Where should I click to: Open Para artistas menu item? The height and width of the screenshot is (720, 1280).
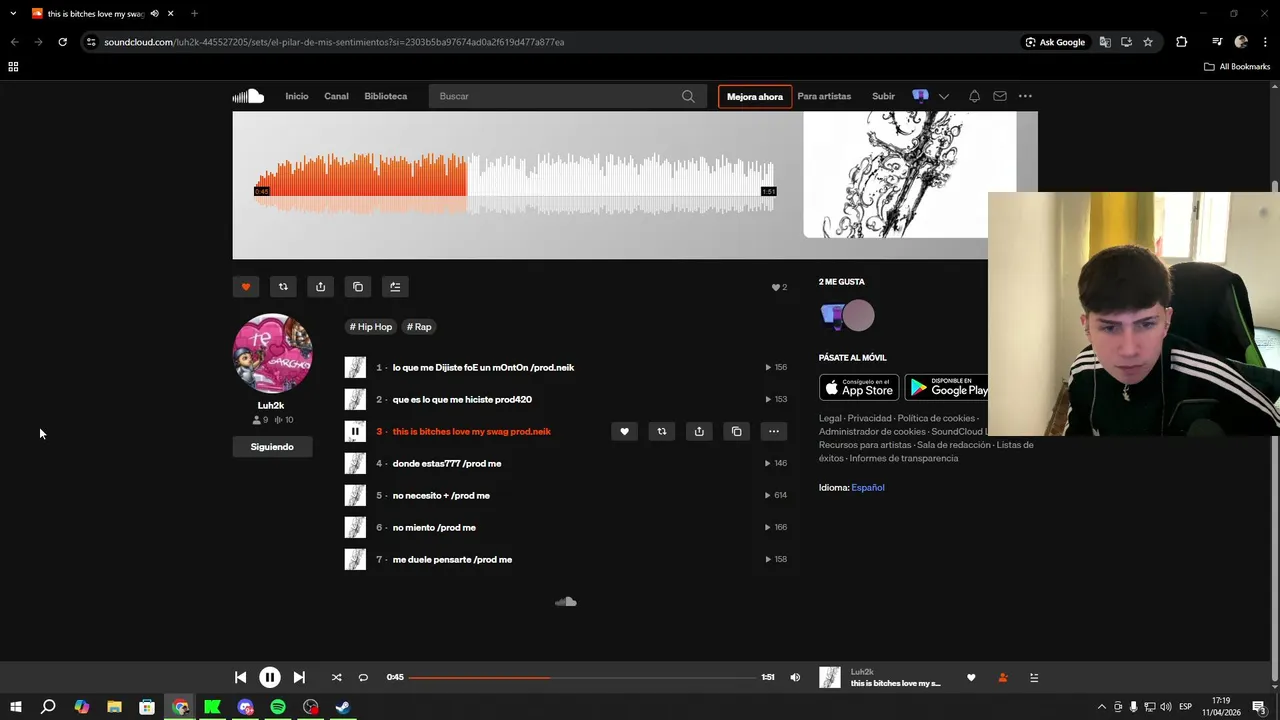point(824,96)
